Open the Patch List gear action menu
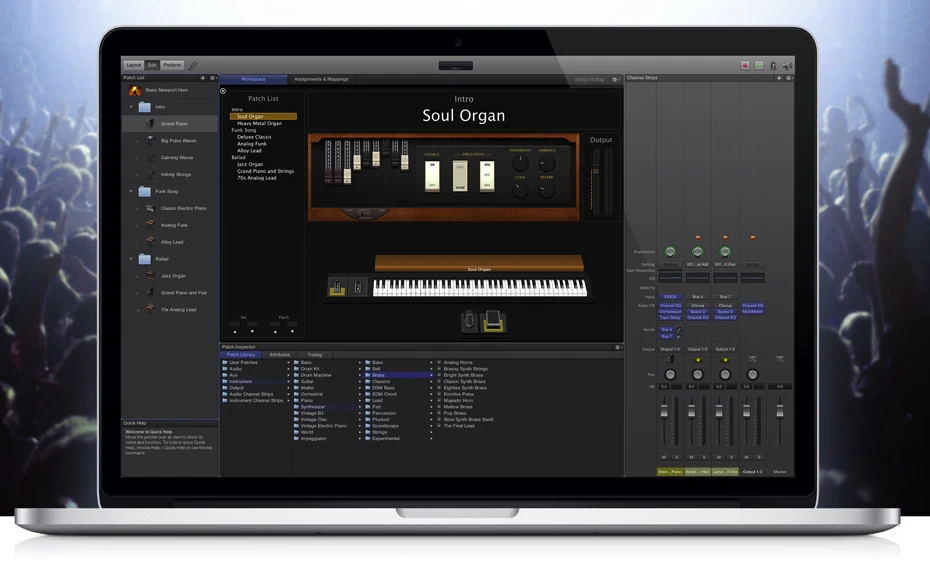The height and width of the screenshot is (569, 930). 213,78
